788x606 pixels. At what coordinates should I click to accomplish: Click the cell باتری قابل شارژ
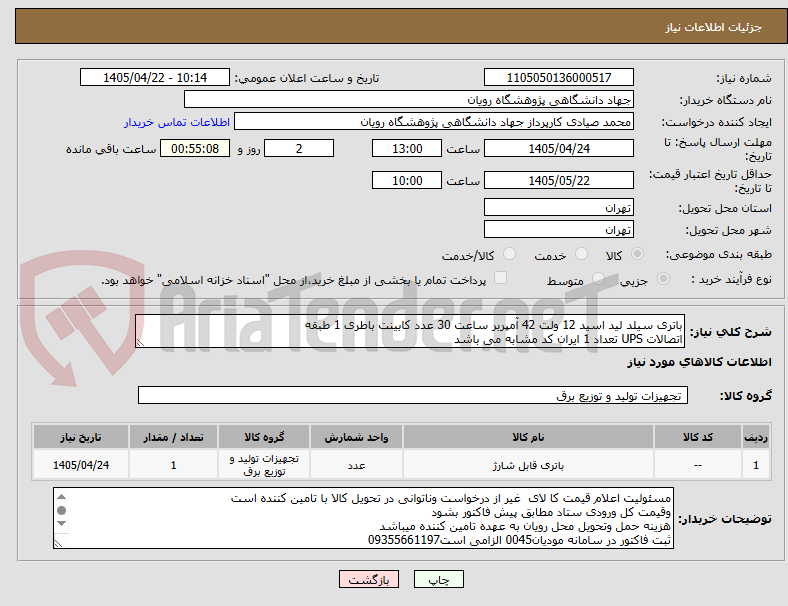528,465
